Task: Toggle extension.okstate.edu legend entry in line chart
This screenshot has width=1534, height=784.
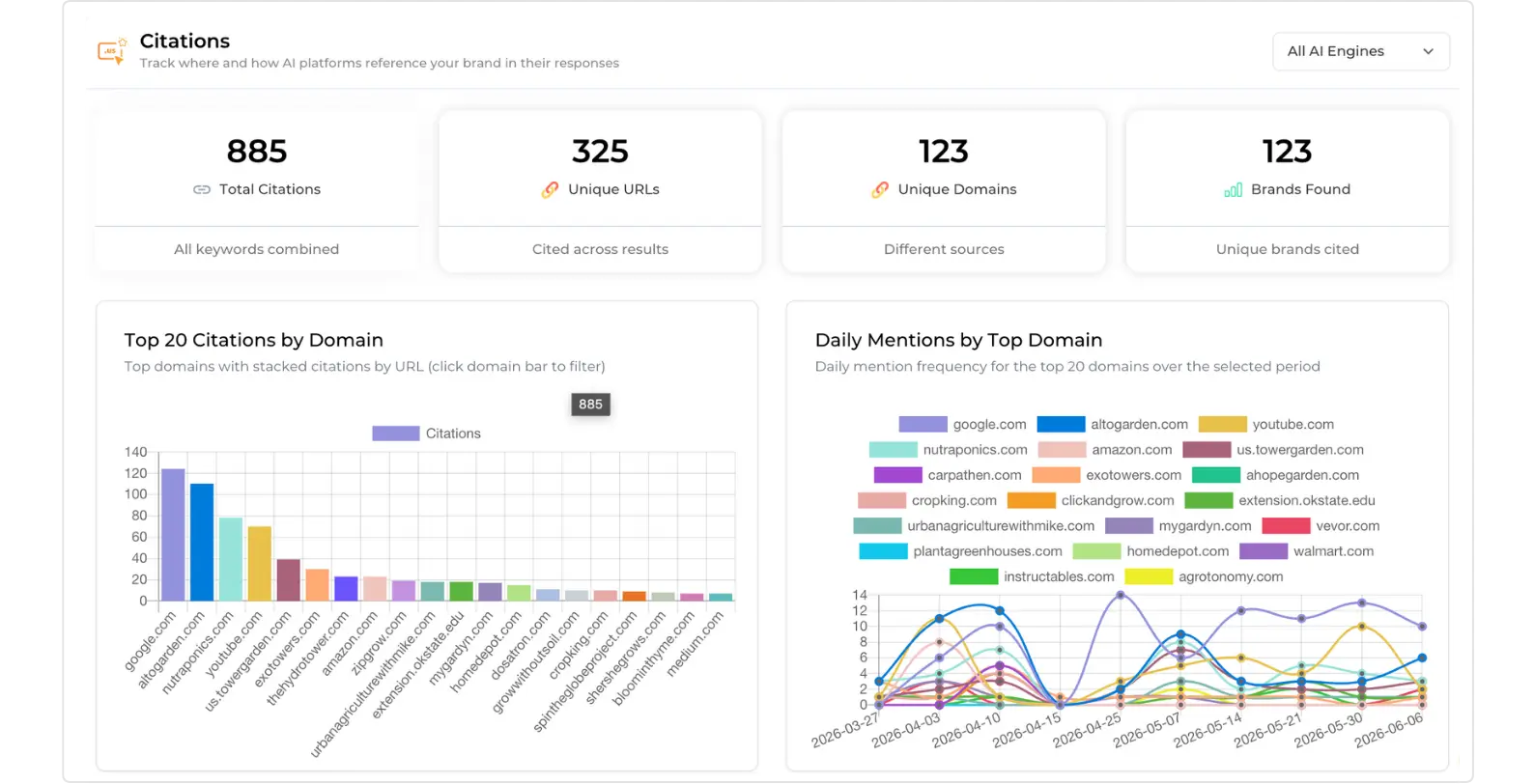Action: pos(1280,500)
